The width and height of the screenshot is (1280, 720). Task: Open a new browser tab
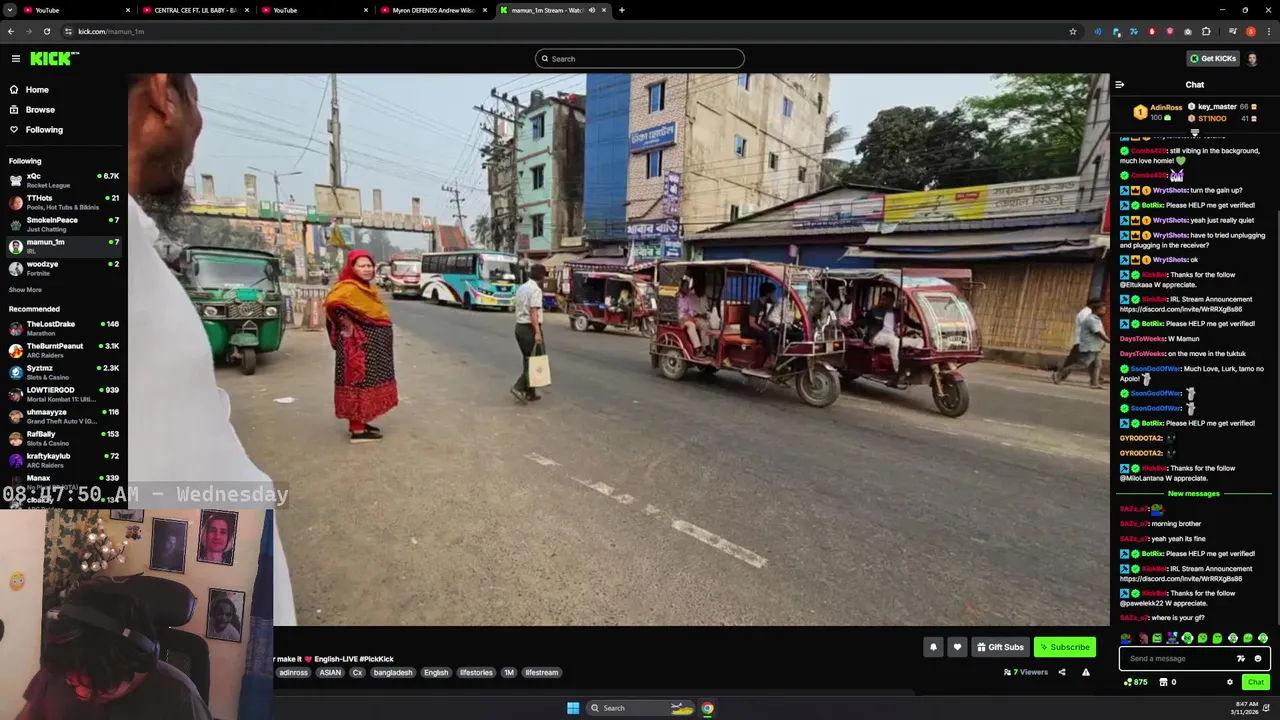tap(621, 10)
